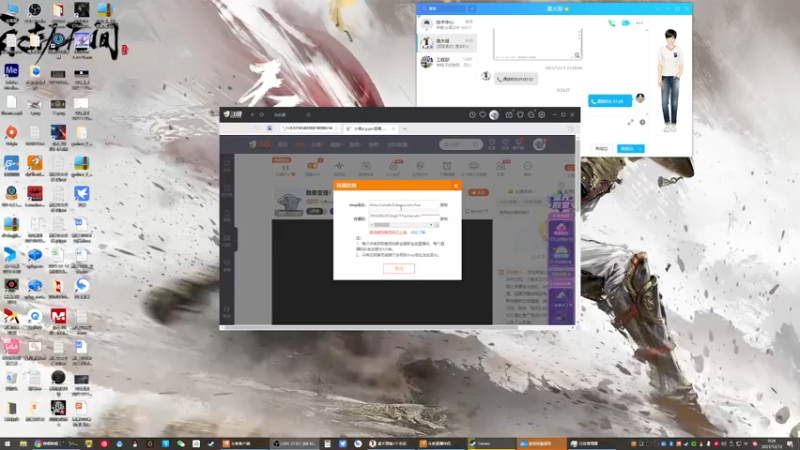Image resolution: width=800 pixels, height=450 pixels.
Task: Click the Huya page search box
Action: point(461,144)
